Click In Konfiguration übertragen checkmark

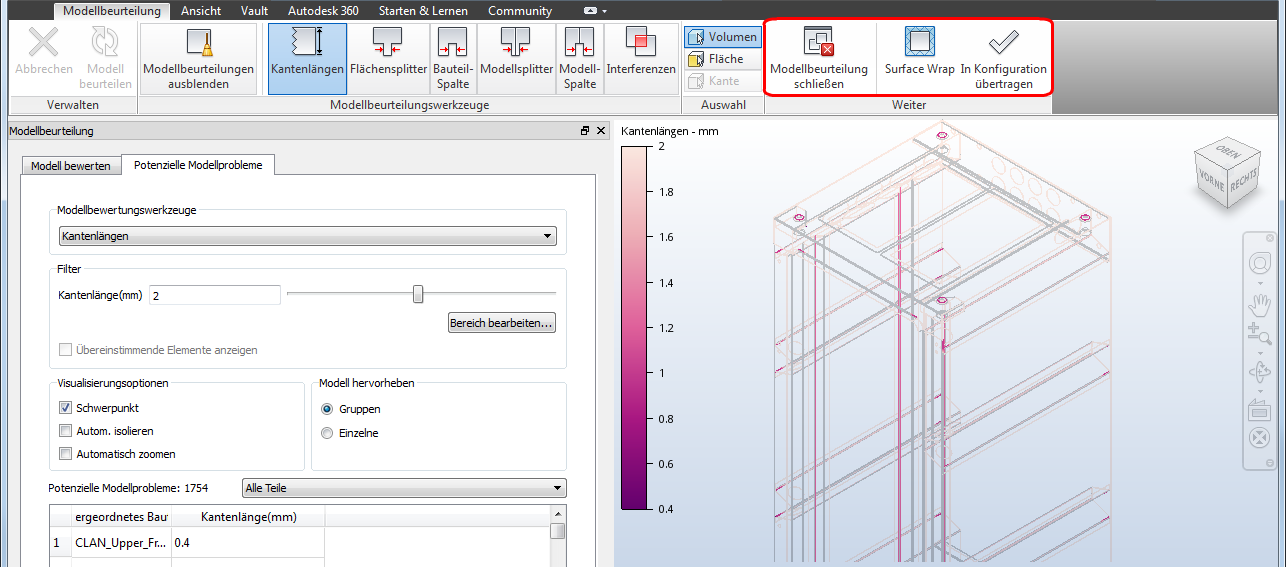coord(1003,42)
